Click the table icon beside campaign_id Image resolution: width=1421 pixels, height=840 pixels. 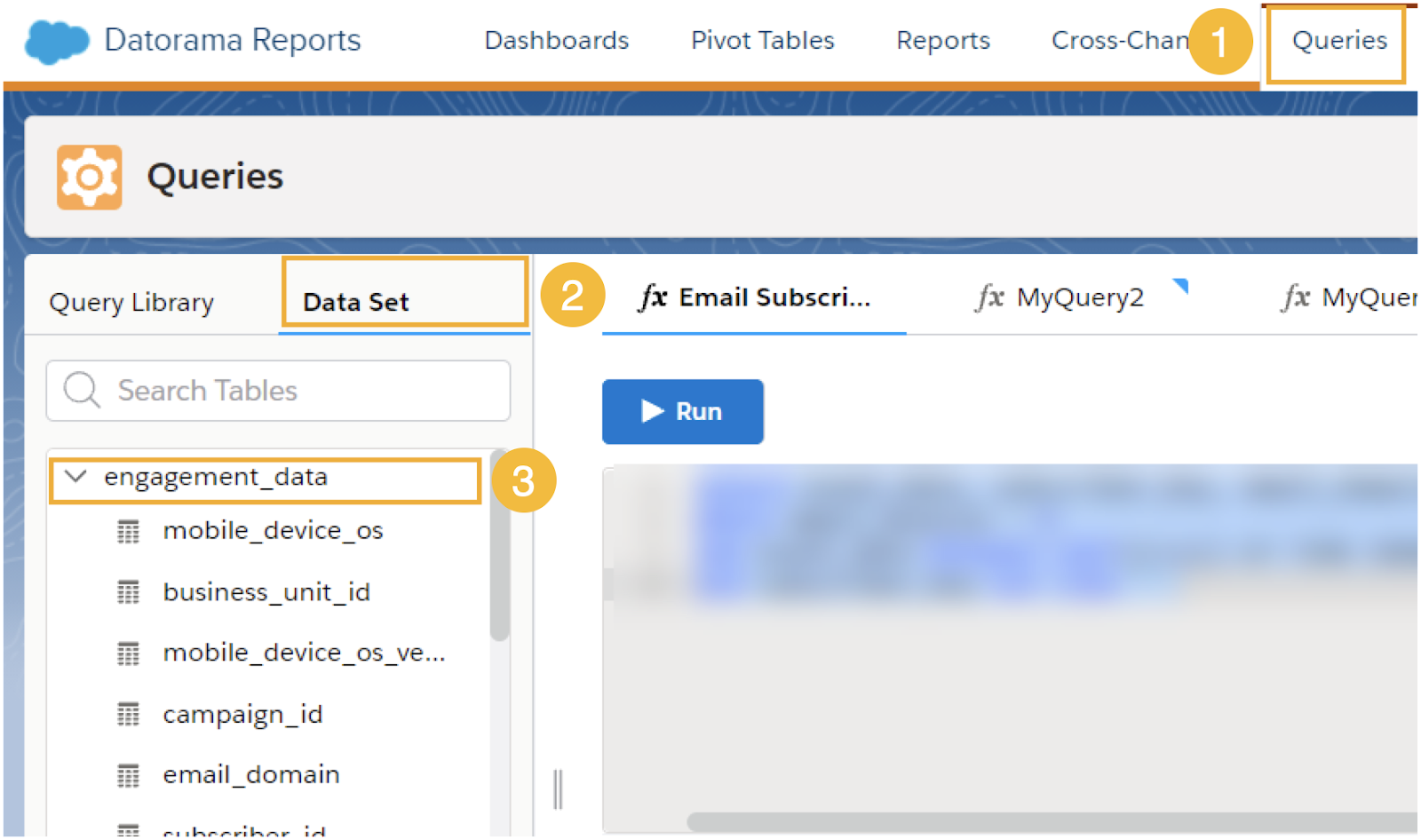tap(129, 714)
